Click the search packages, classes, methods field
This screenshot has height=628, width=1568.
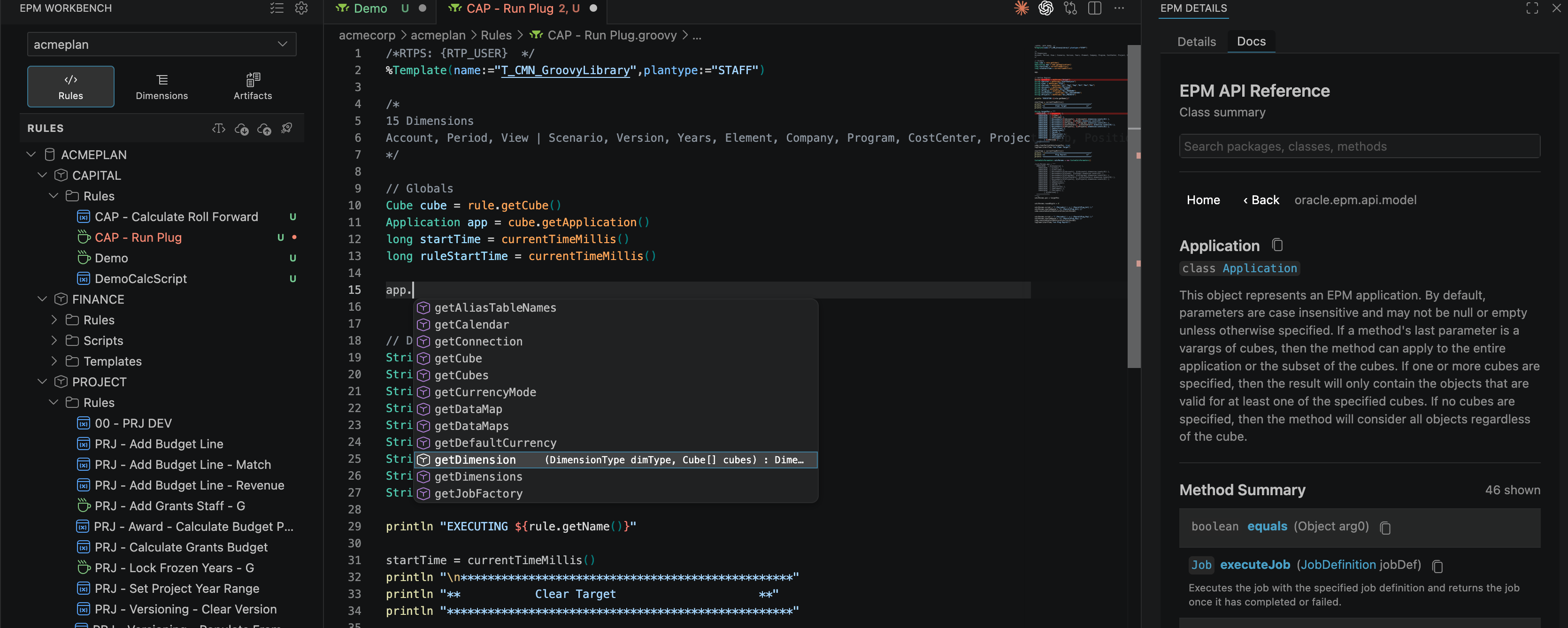[x=1359, y=146]
